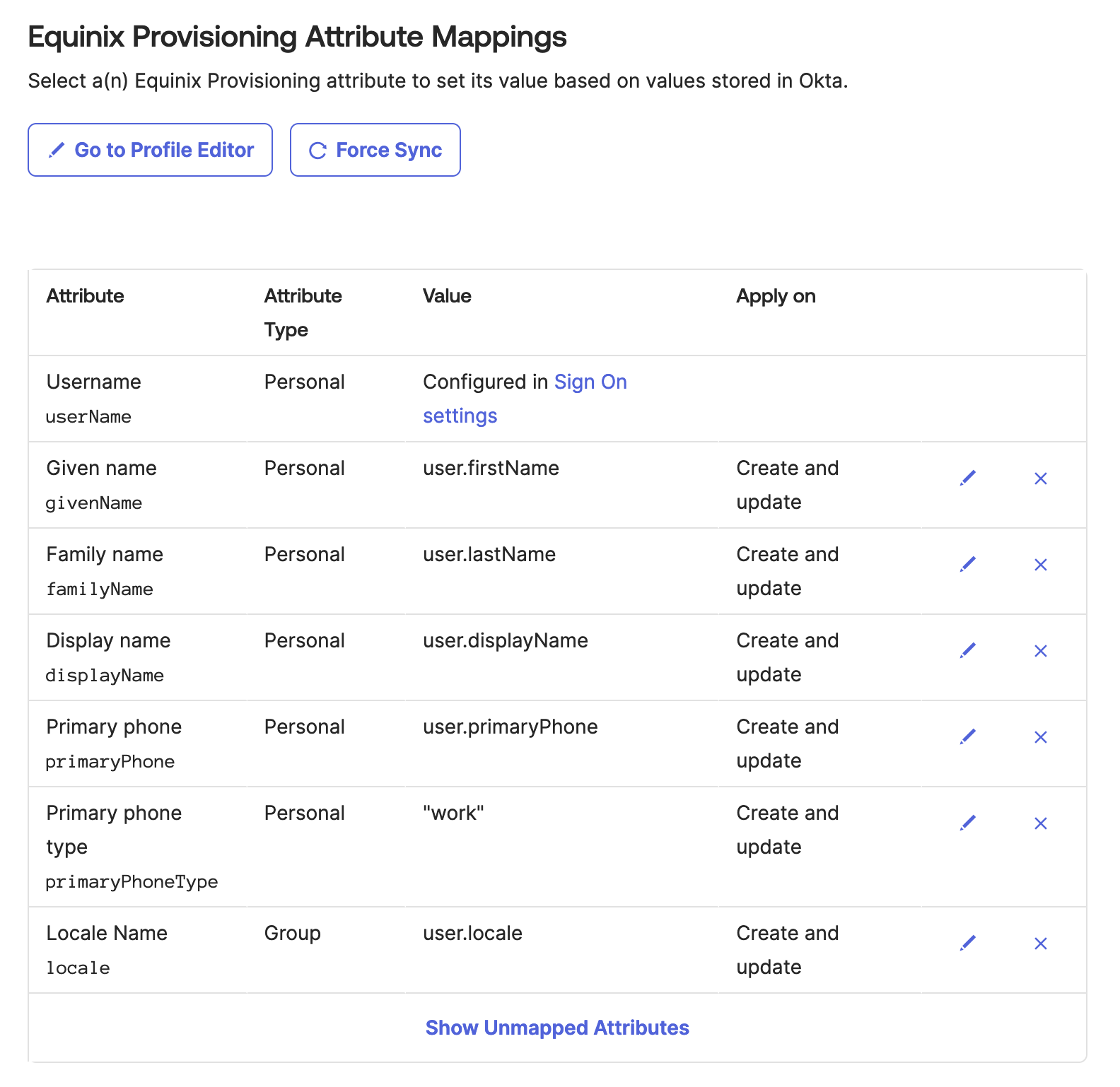
Task: Click the Apply on column header
Action: (776, 295)
